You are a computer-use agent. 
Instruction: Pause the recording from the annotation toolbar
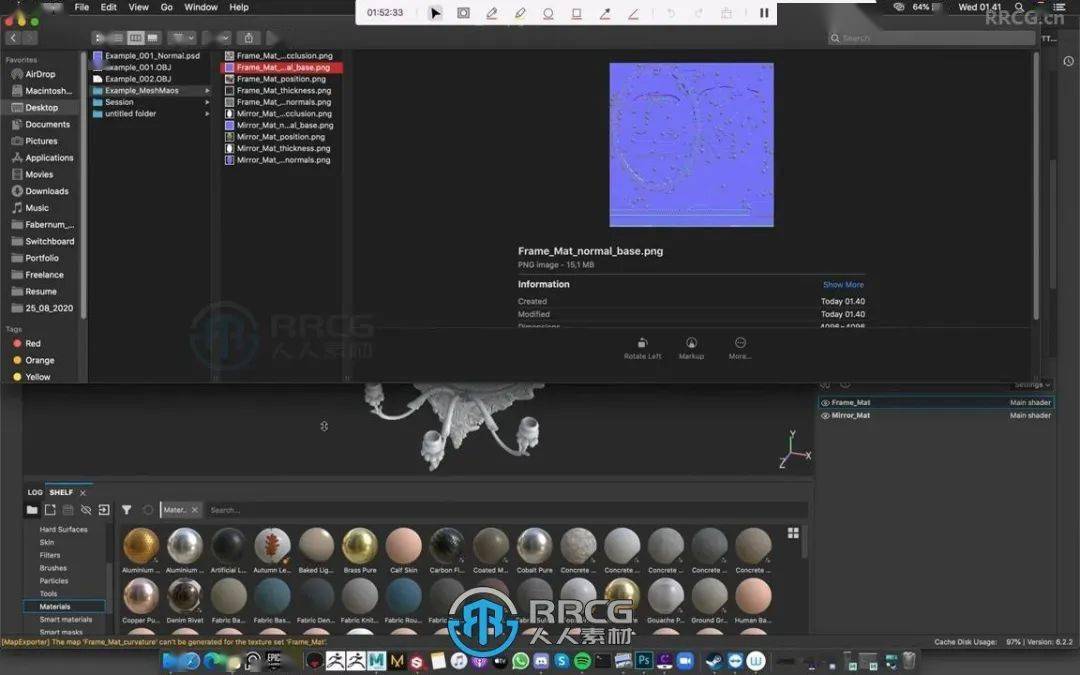(x=764, y=13)
